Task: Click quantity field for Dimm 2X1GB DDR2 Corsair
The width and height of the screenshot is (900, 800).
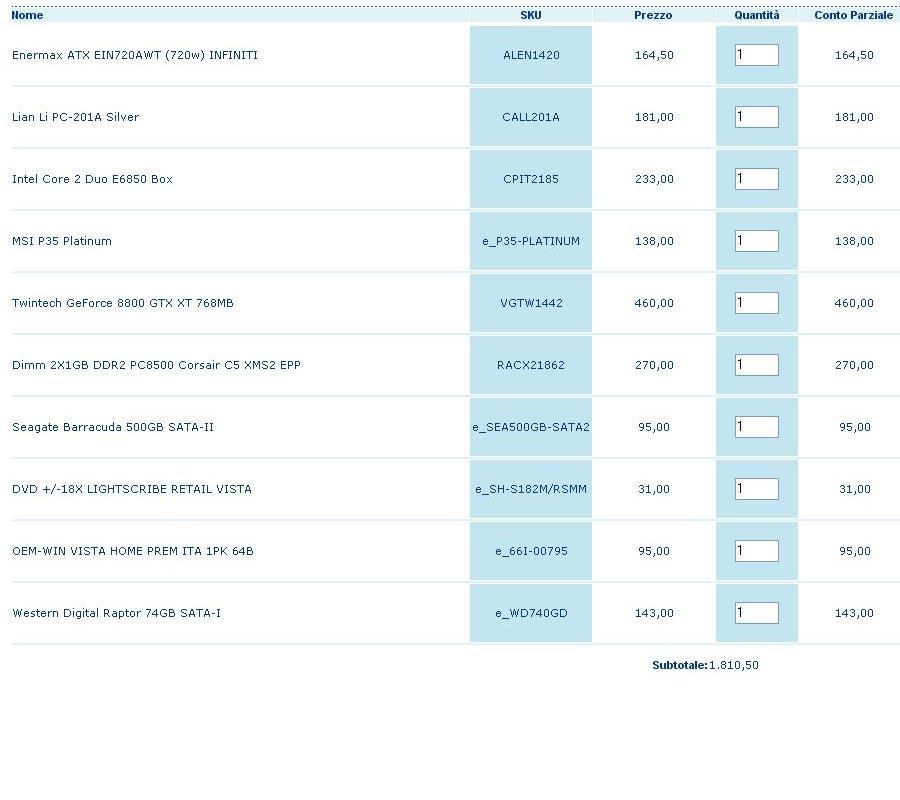Action: (x=757, y=365)
